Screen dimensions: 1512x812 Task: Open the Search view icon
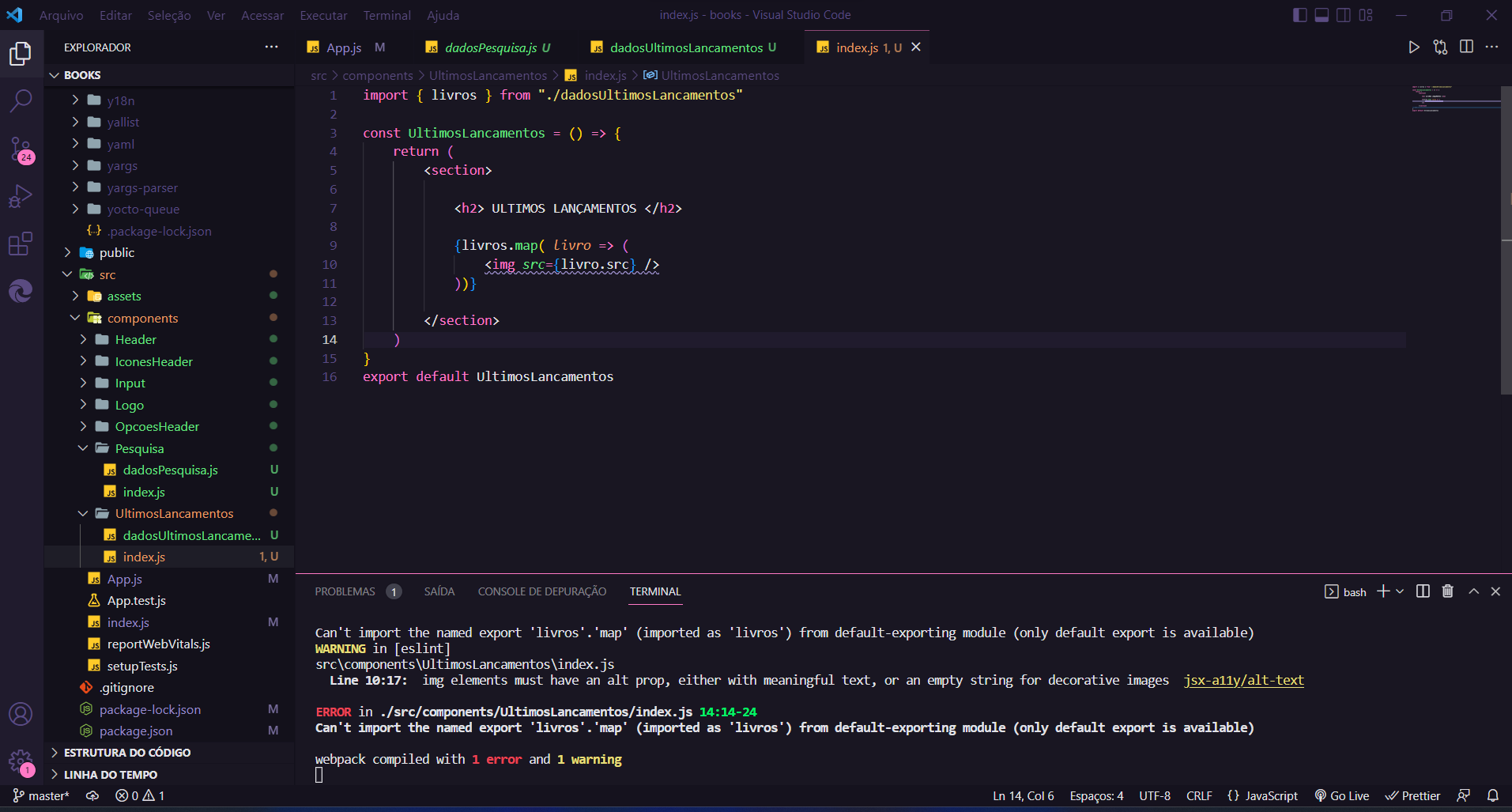(x=21, y=100)
